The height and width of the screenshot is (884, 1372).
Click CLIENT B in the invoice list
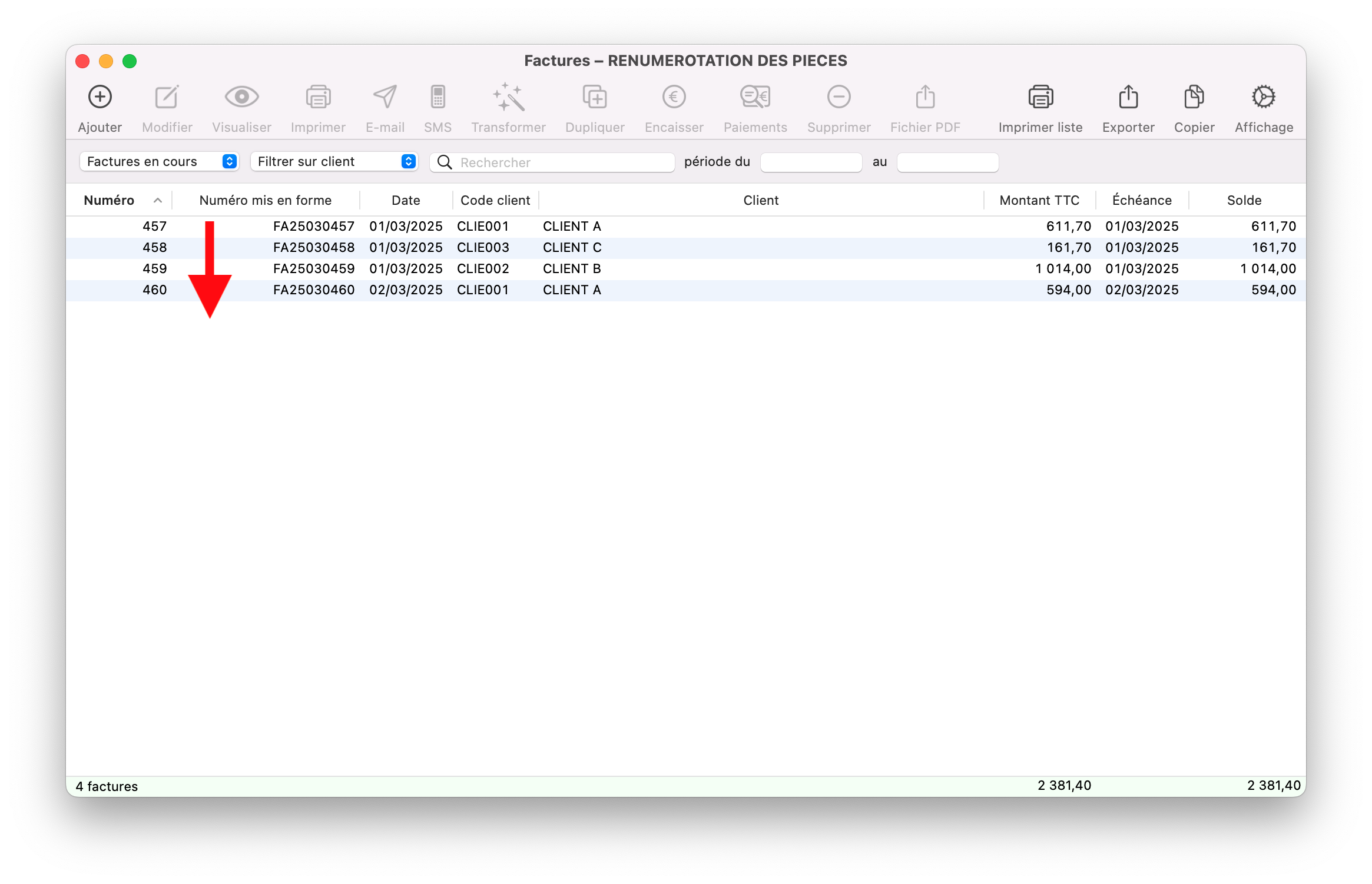coord(572,269)
